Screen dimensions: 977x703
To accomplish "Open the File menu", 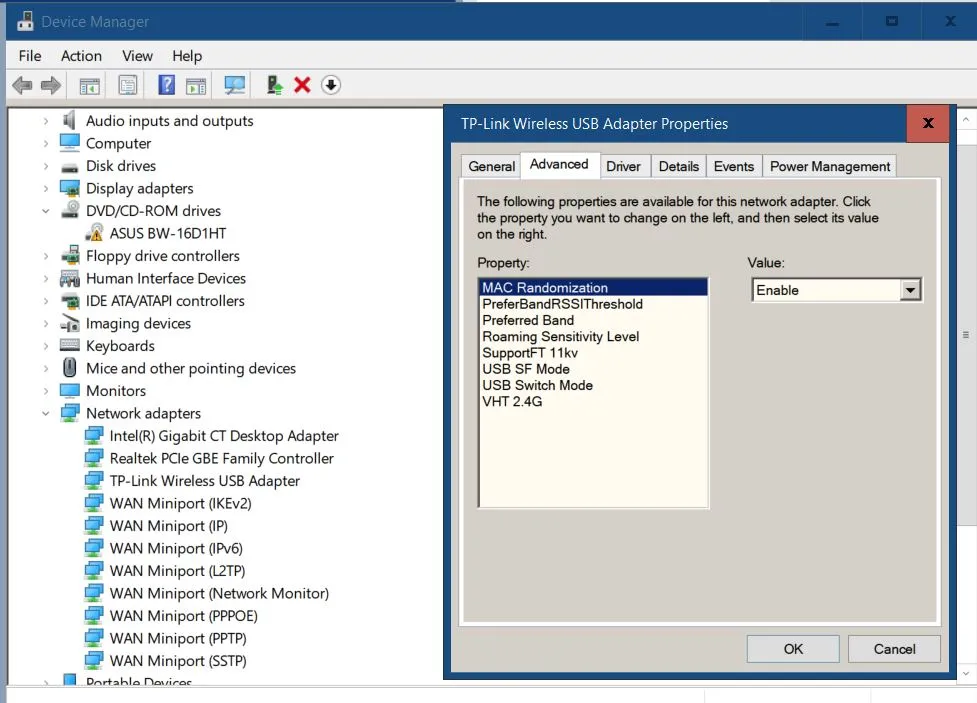I will point(30,56).
